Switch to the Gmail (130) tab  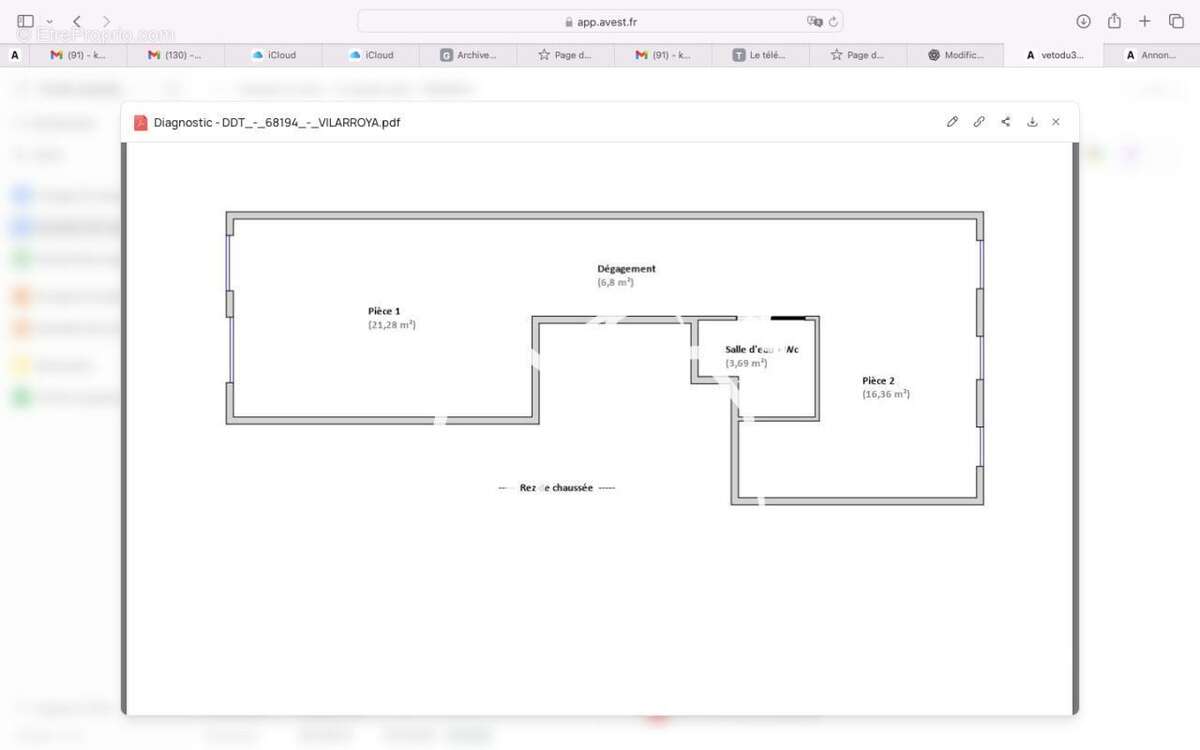point(175,55)
